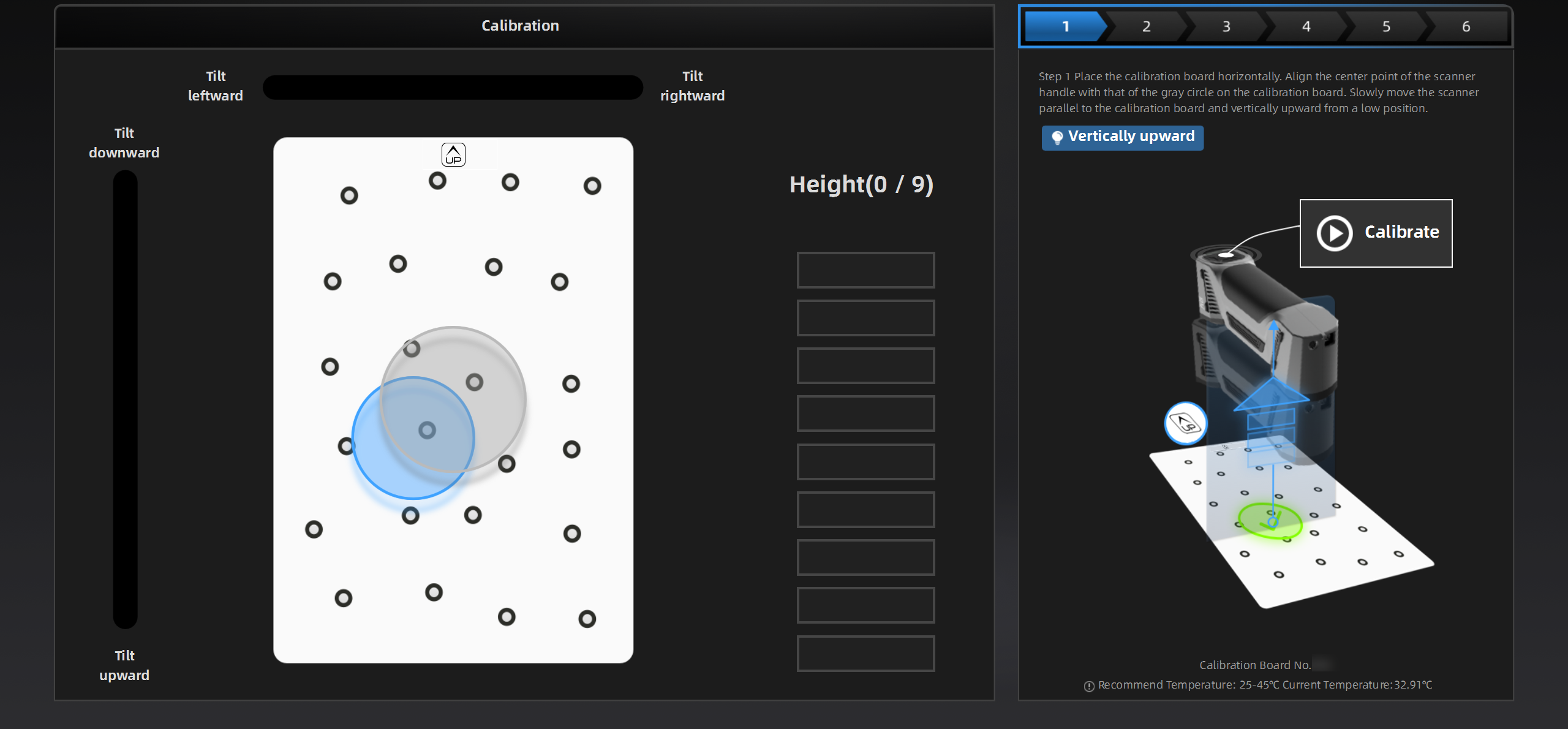This screenshot has height=729, width=1568.
Task: Jump to step 4 tab
Action: tap(1306, 26)
